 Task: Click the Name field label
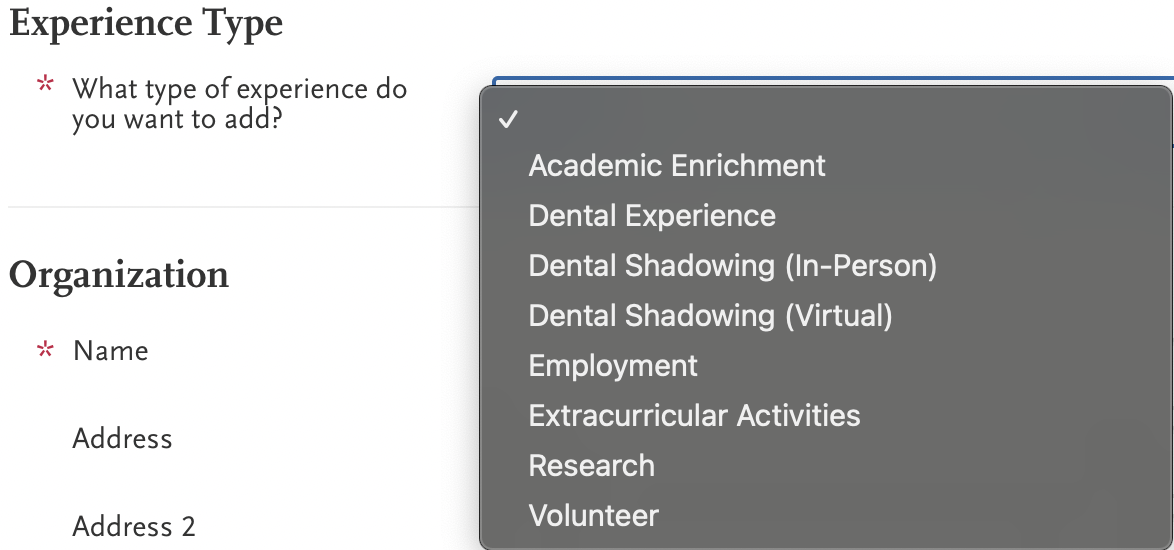pos(111,350)
